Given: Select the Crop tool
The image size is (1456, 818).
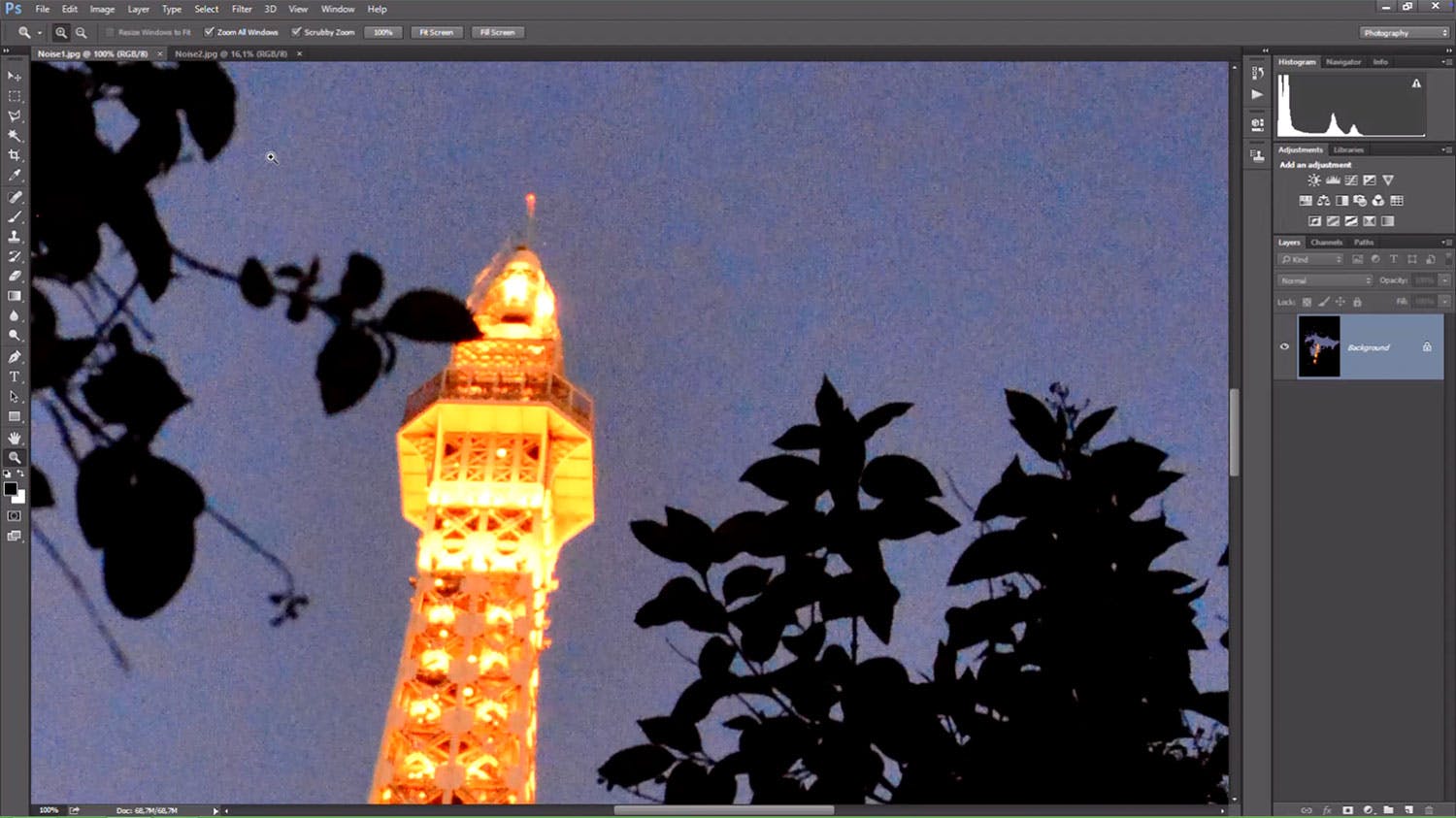Looking at the screenshot, I should tap(15, 155).
